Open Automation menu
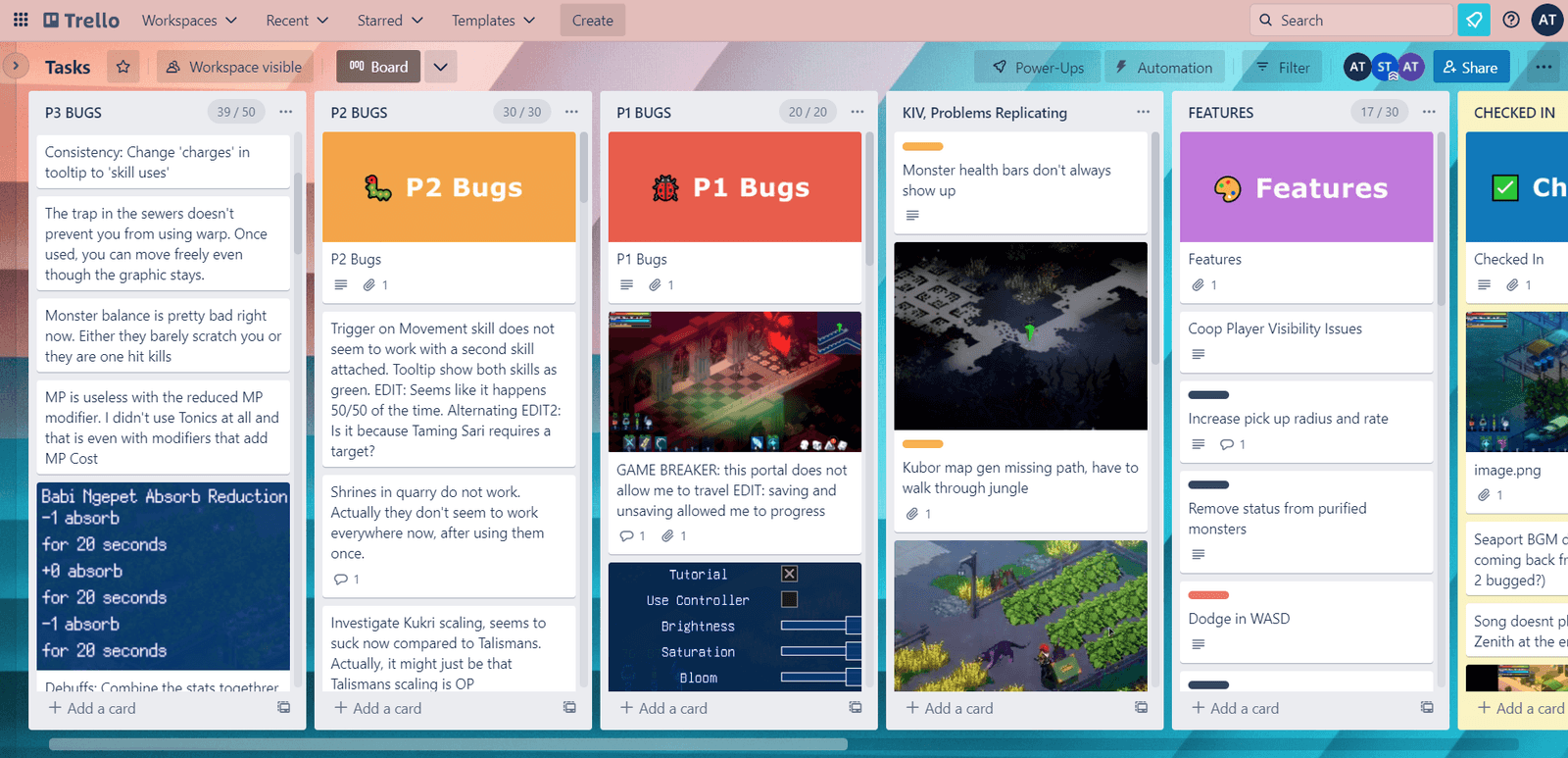Image resolution: width=1568 pixels, height=758 pixels. click(1164, 67)
